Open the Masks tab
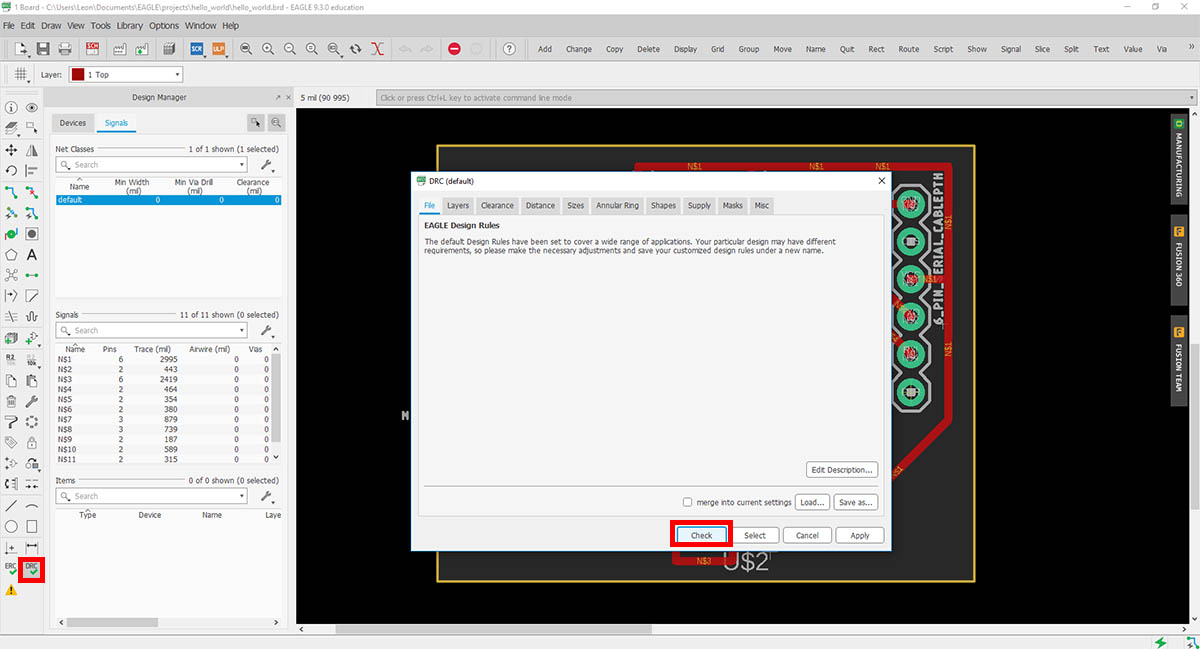Screen dimensions: 1200x649 (x=732, y=205)
